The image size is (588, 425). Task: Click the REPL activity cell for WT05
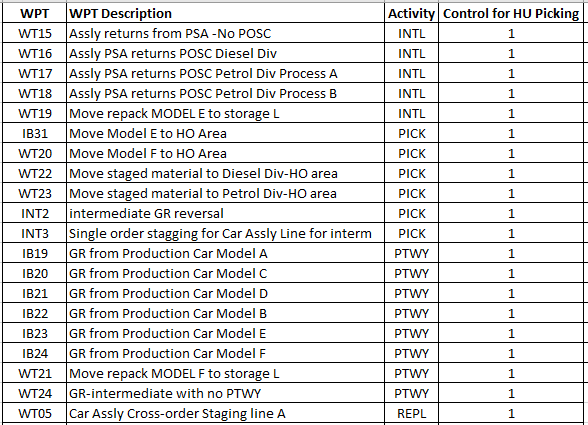pyautogui.click(x=411, y=413)
